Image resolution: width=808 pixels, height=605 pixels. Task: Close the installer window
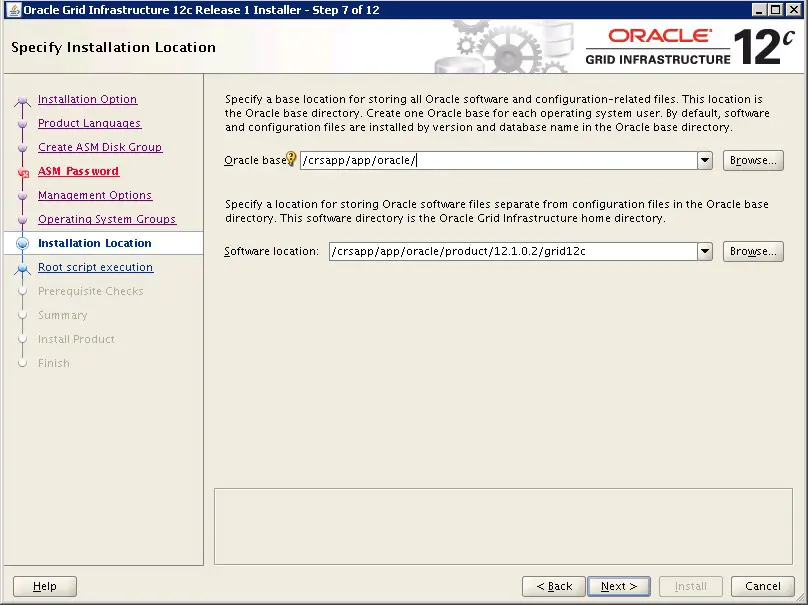click(794, 10)
